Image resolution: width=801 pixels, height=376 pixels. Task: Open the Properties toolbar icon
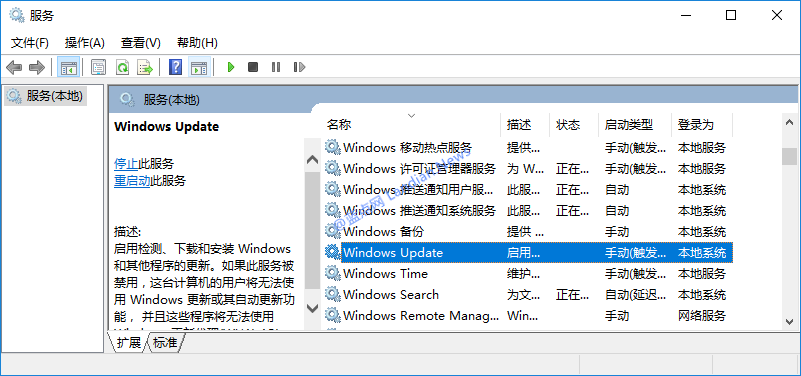98,67
